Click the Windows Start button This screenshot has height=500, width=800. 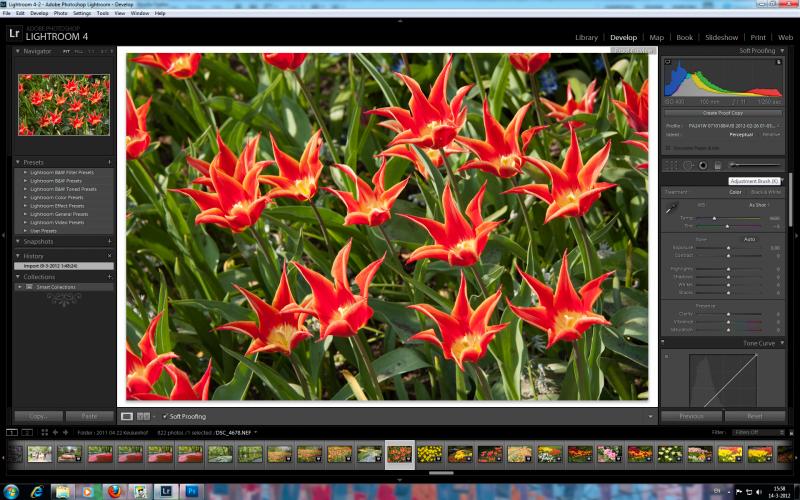tap(11, 491)
